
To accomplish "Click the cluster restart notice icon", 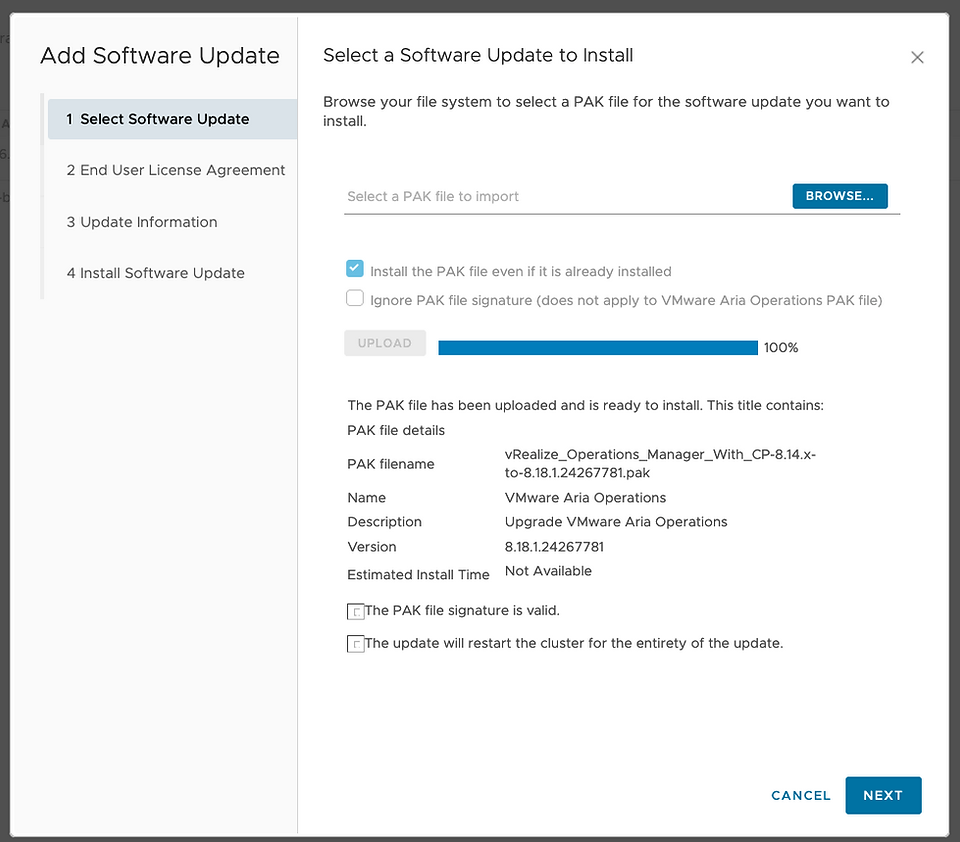I will coord(356,644).
